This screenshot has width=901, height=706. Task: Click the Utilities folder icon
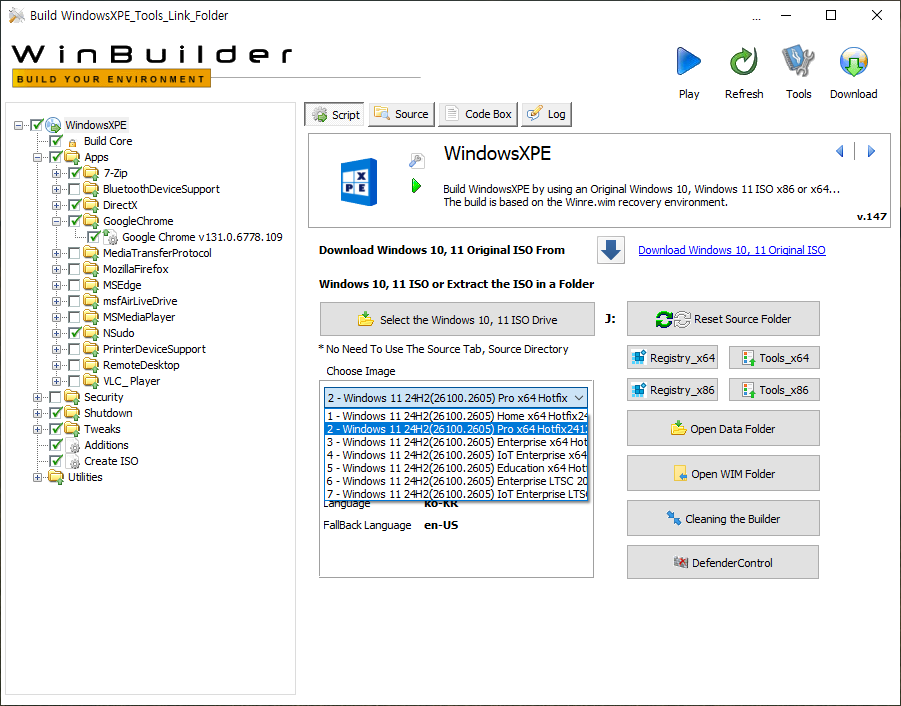[56, 477]
